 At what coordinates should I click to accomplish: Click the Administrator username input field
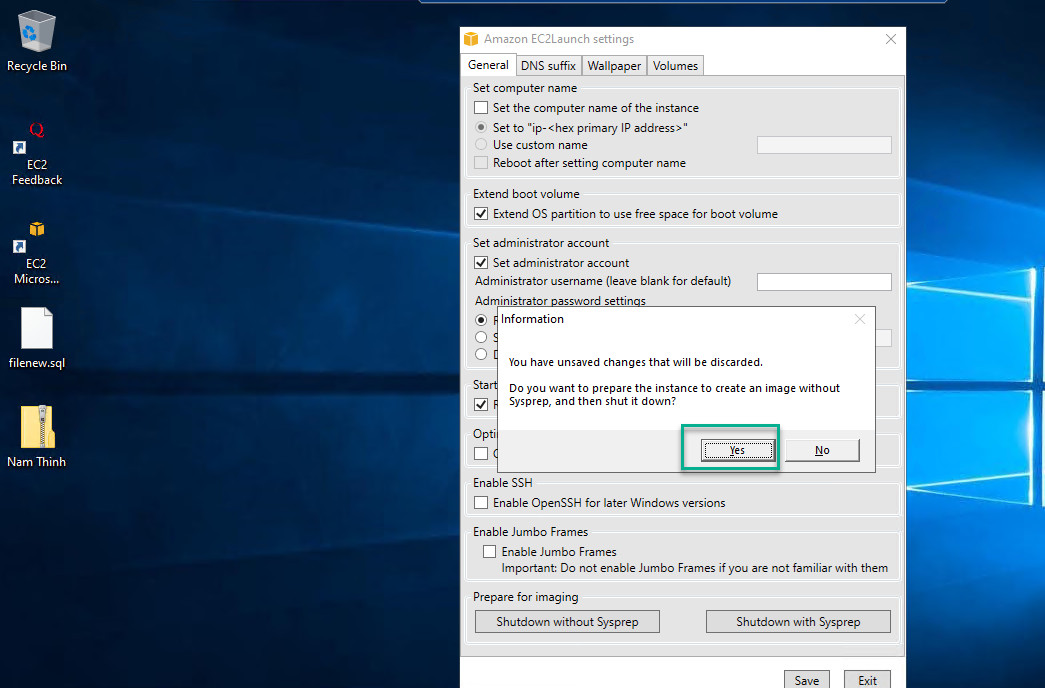pos(824,281)
